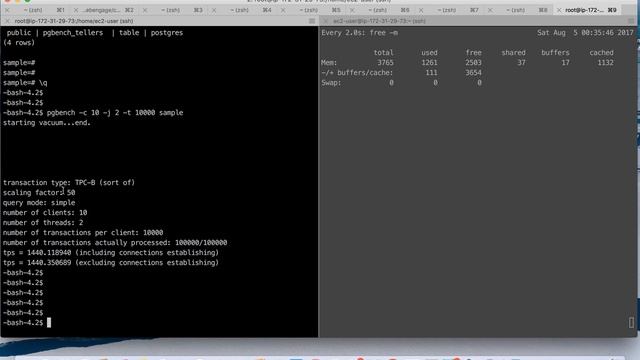Close the ⌘7 zsh tab
640x360 pixels.
click(x=421, y=10)
